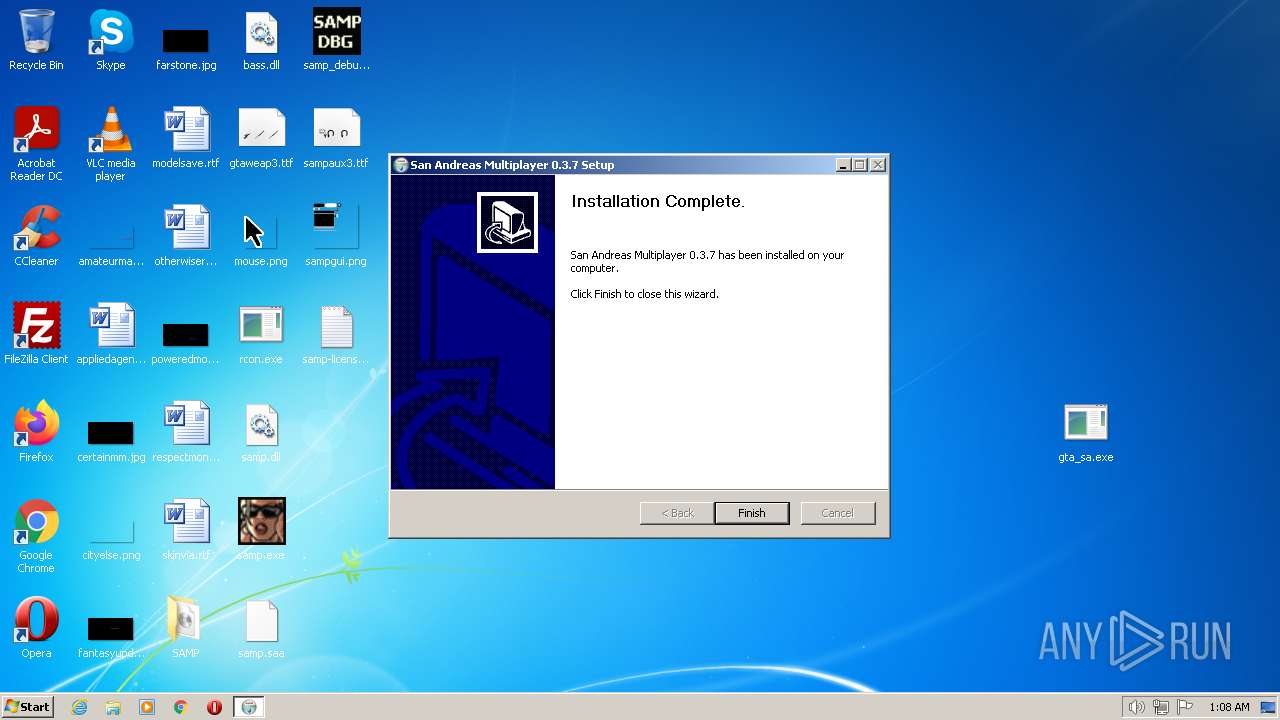Launch Chrome from the taskbar
The height and width of the screenshot is (720, 1280).
(x=181, y=707)
